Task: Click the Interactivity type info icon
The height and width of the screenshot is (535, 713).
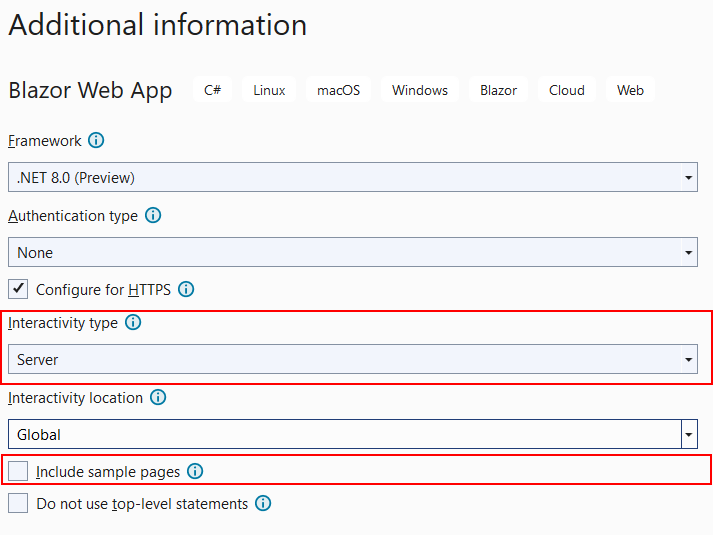Action: point(133,323)
